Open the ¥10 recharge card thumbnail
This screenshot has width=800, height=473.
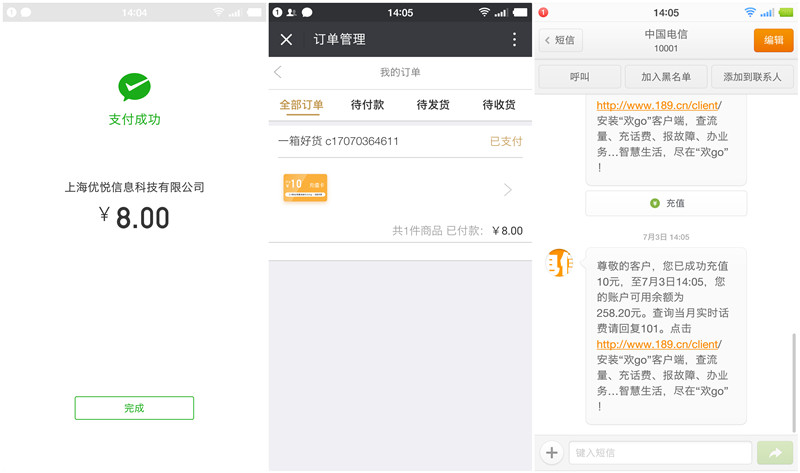[x=305, y=188]
